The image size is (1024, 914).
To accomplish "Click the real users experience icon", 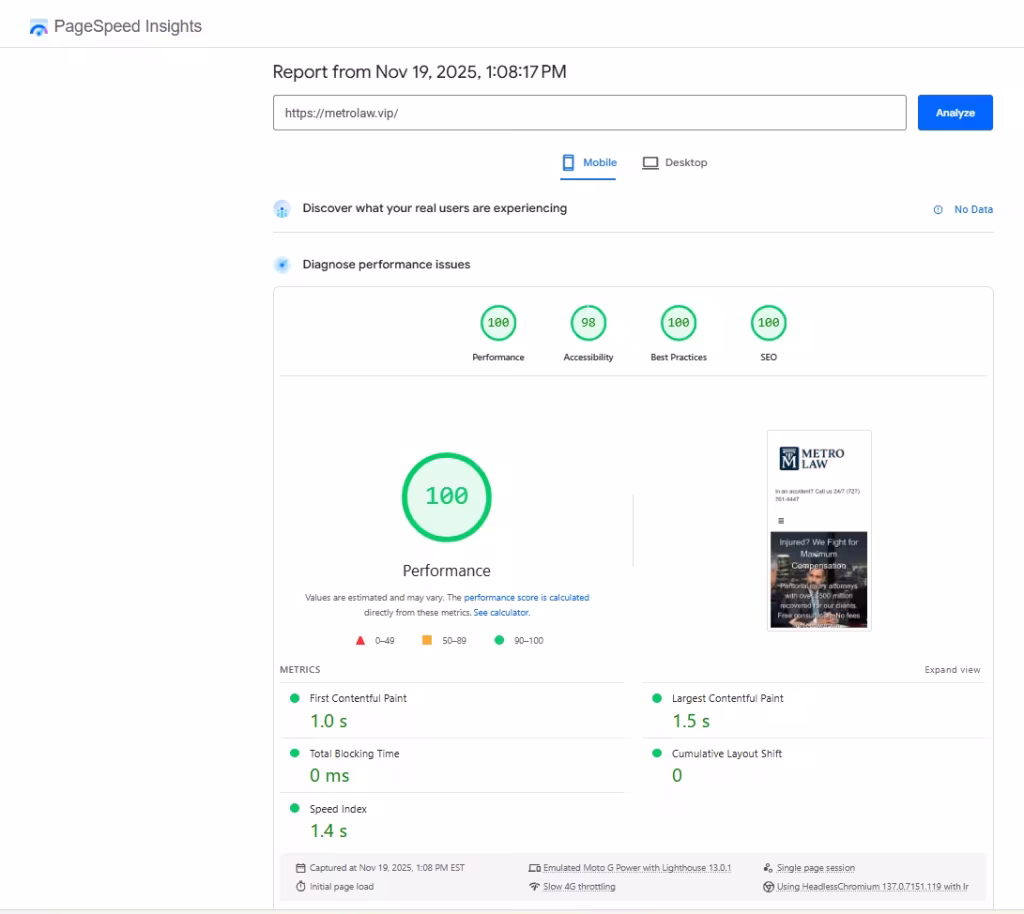I will tap(282, 209).
